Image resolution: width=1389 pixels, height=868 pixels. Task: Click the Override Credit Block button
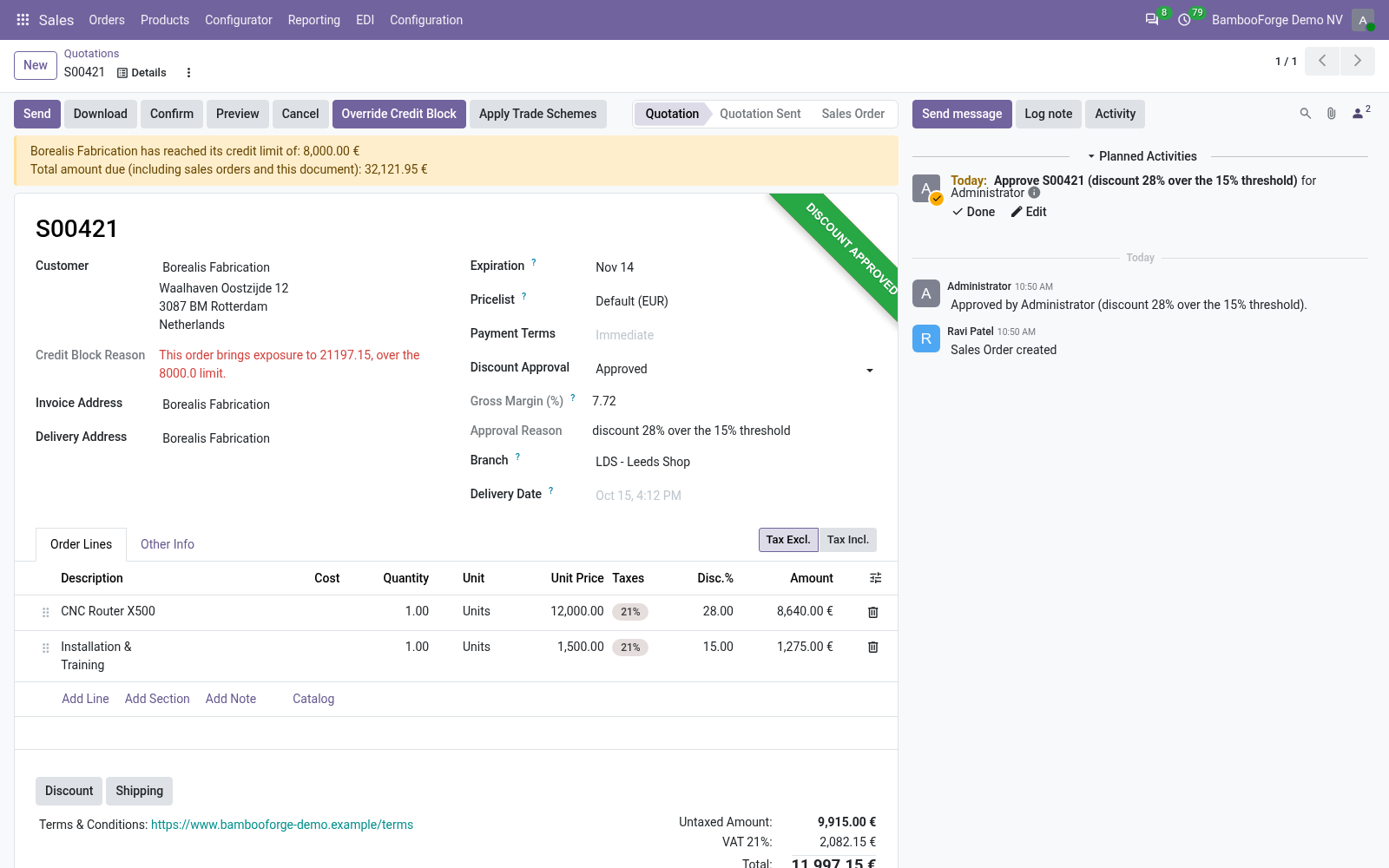pyautogui.click(x=398, y=114)
